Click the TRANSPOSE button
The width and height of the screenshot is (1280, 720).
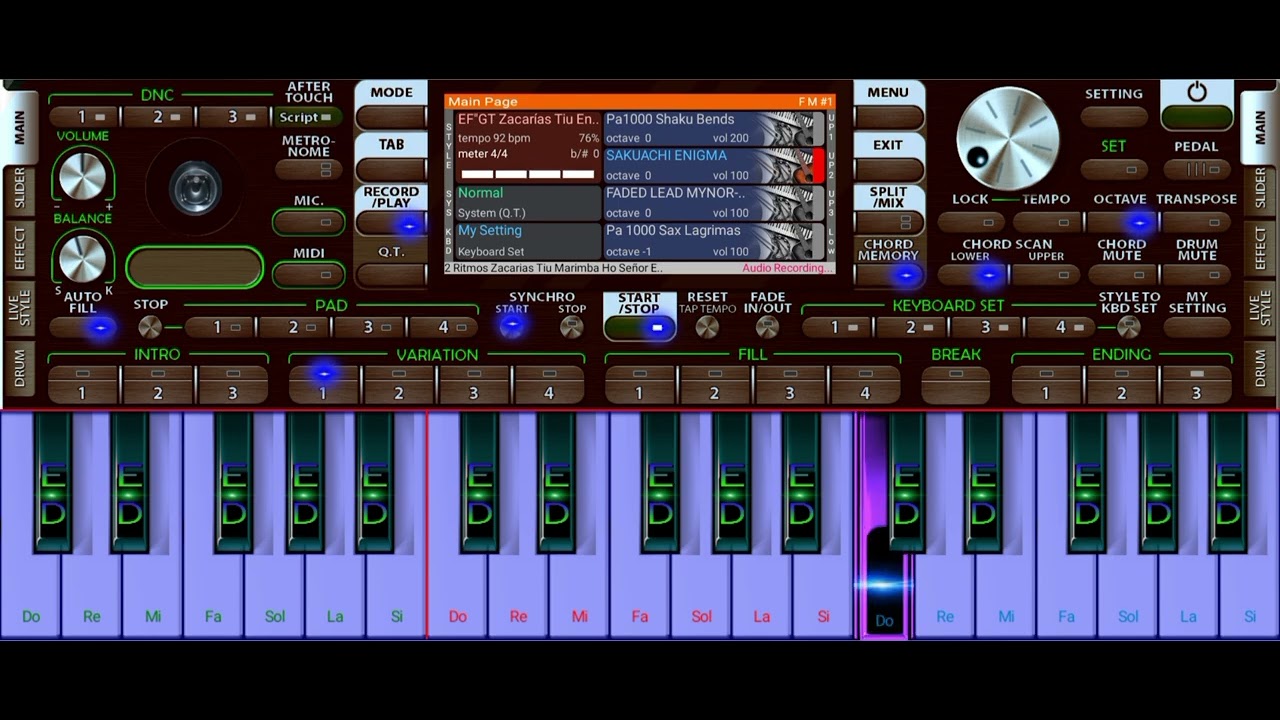1196,222
